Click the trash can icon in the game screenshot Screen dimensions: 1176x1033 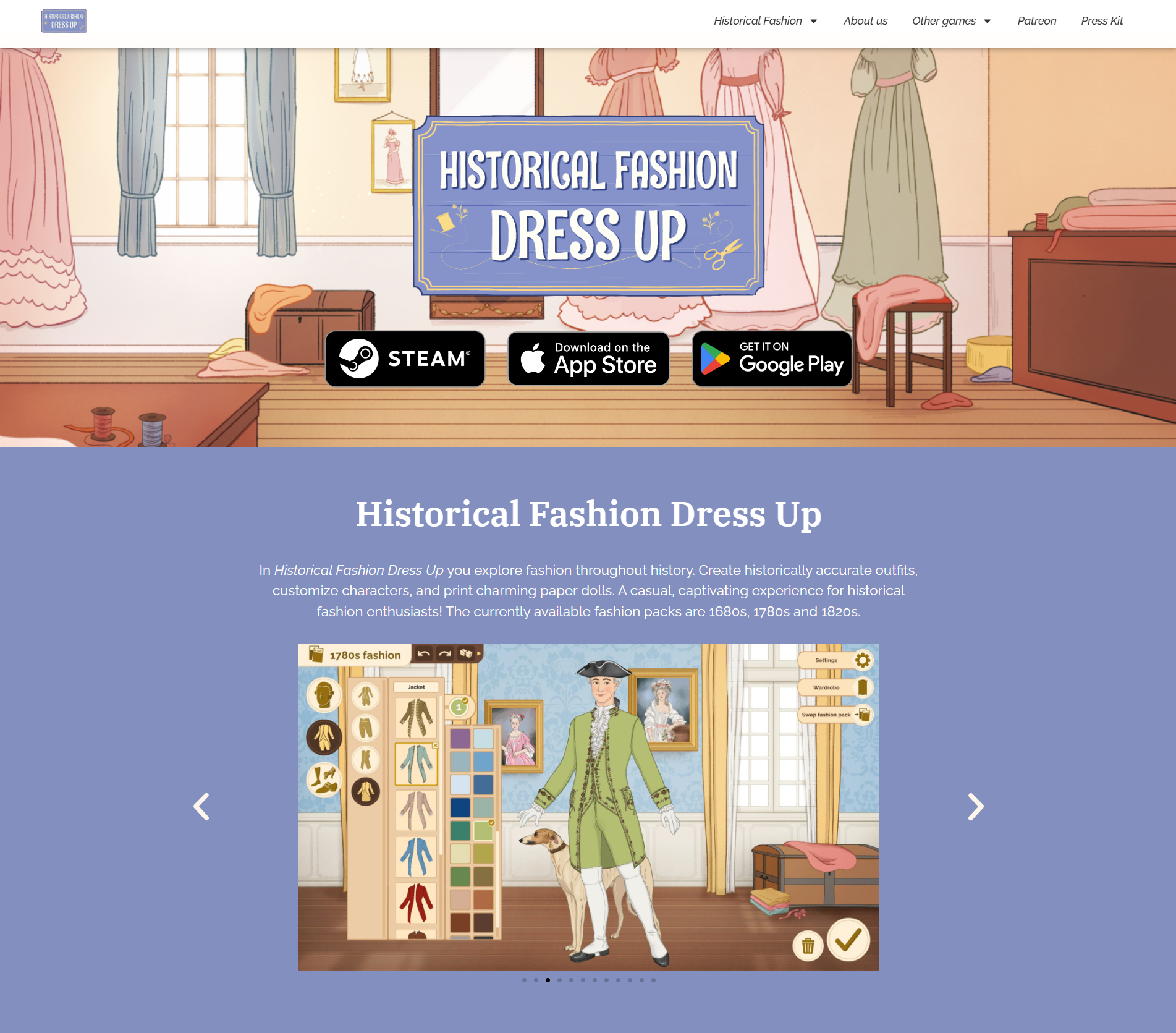tap(808, 946)
